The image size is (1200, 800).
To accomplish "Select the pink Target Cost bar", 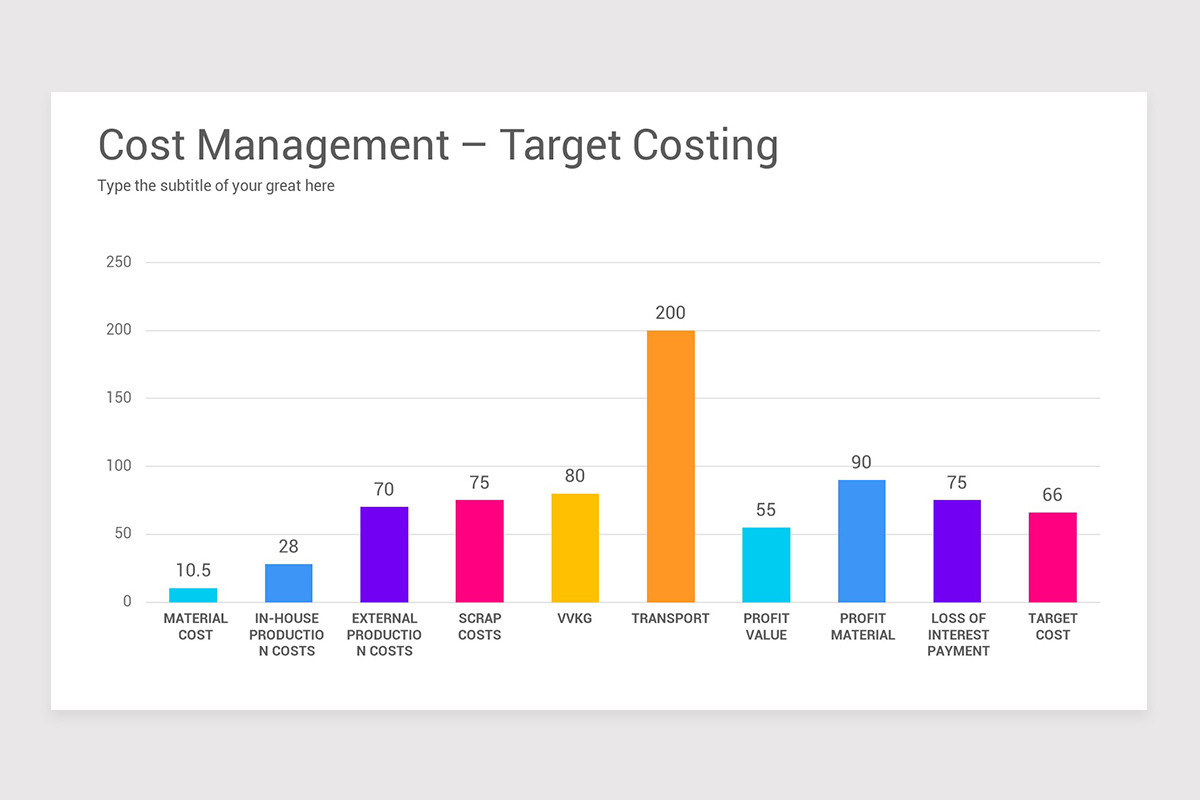I will (x=1052, y=555).
